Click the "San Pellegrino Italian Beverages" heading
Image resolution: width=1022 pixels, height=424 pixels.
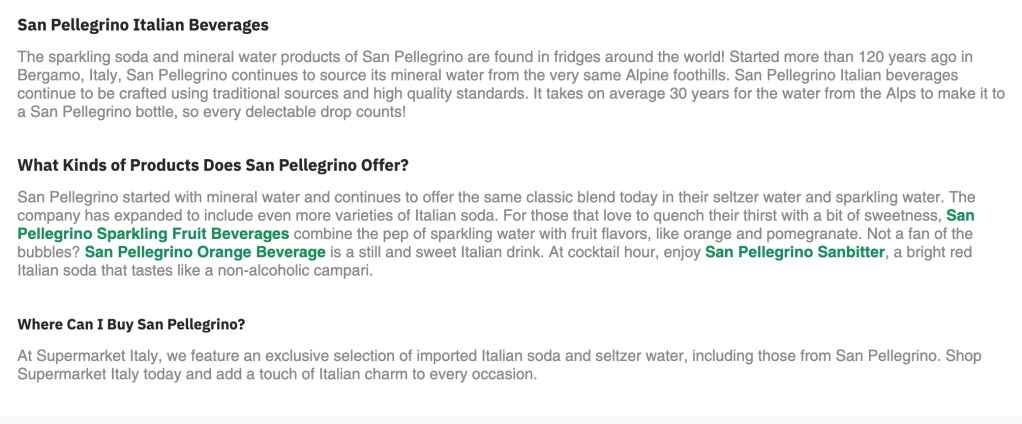point(143,25)
